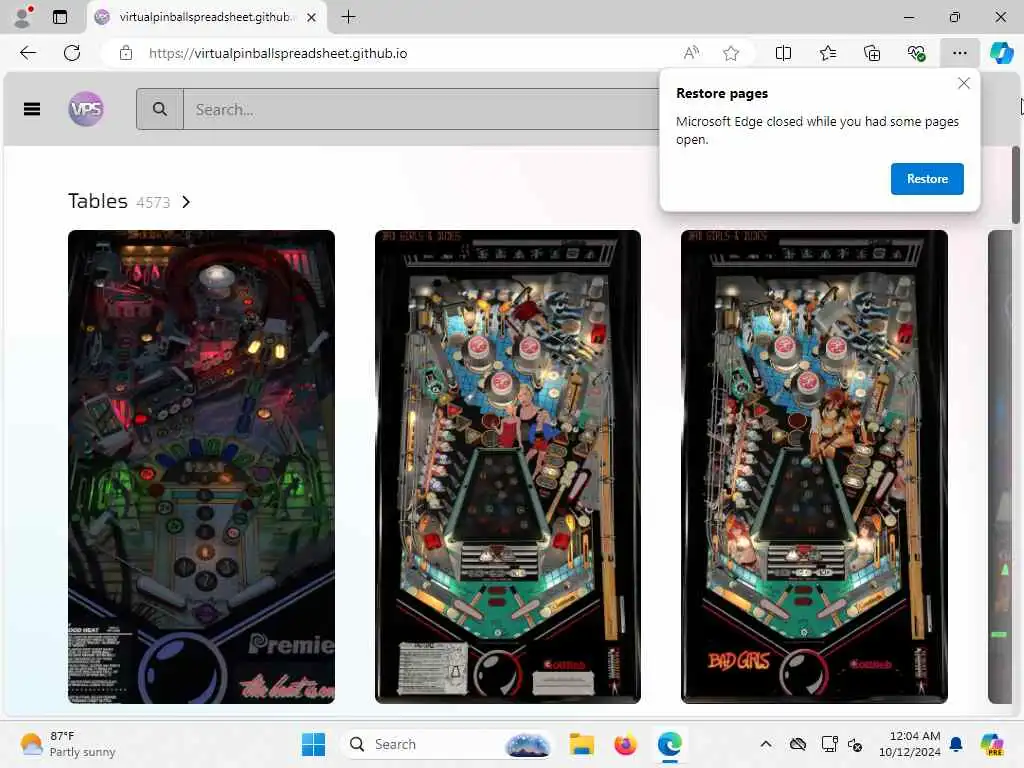Open the Windows Start menu

[313, 744]
